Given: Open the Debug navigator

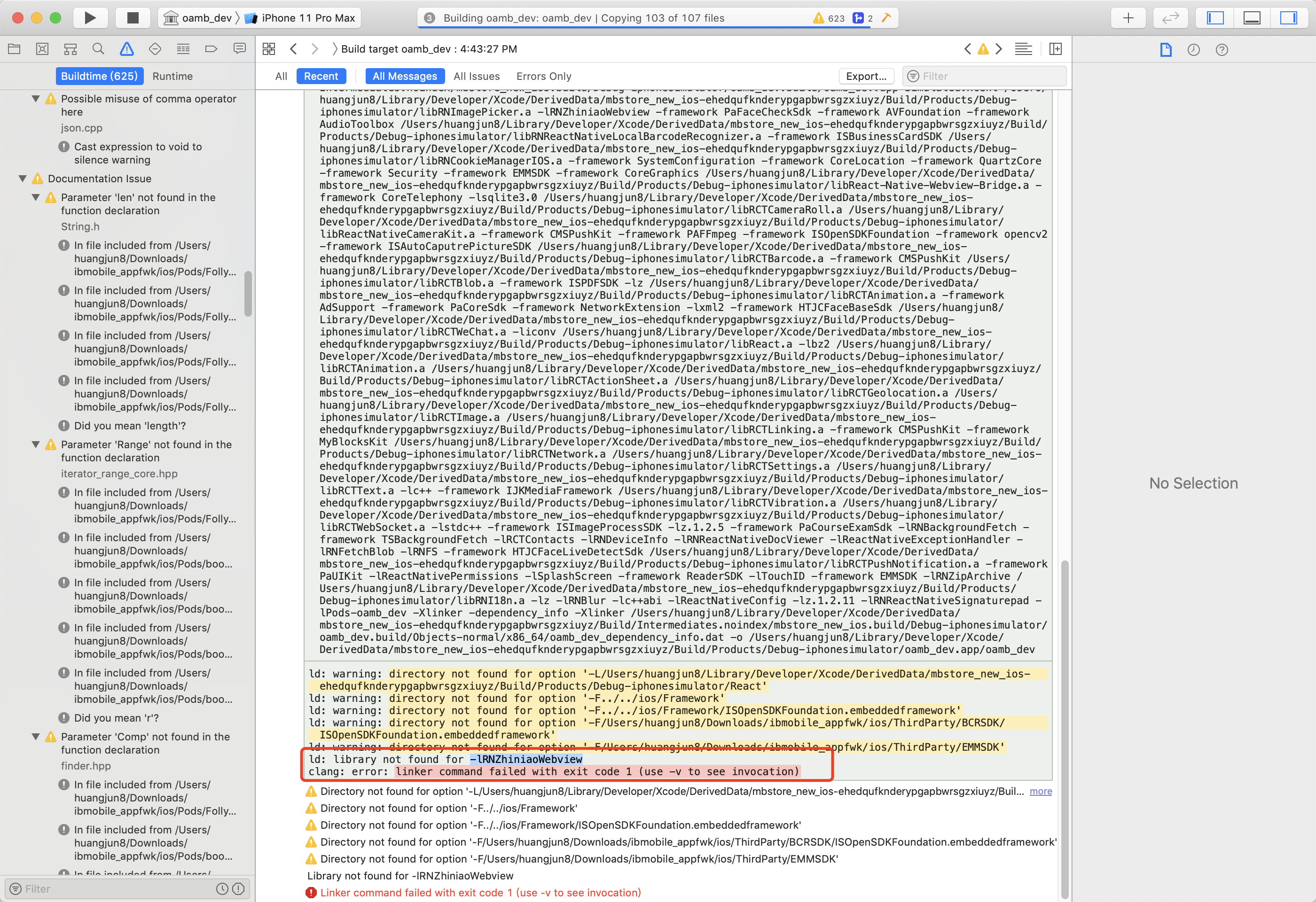Looking at the screenshot, I should [183, 49].
